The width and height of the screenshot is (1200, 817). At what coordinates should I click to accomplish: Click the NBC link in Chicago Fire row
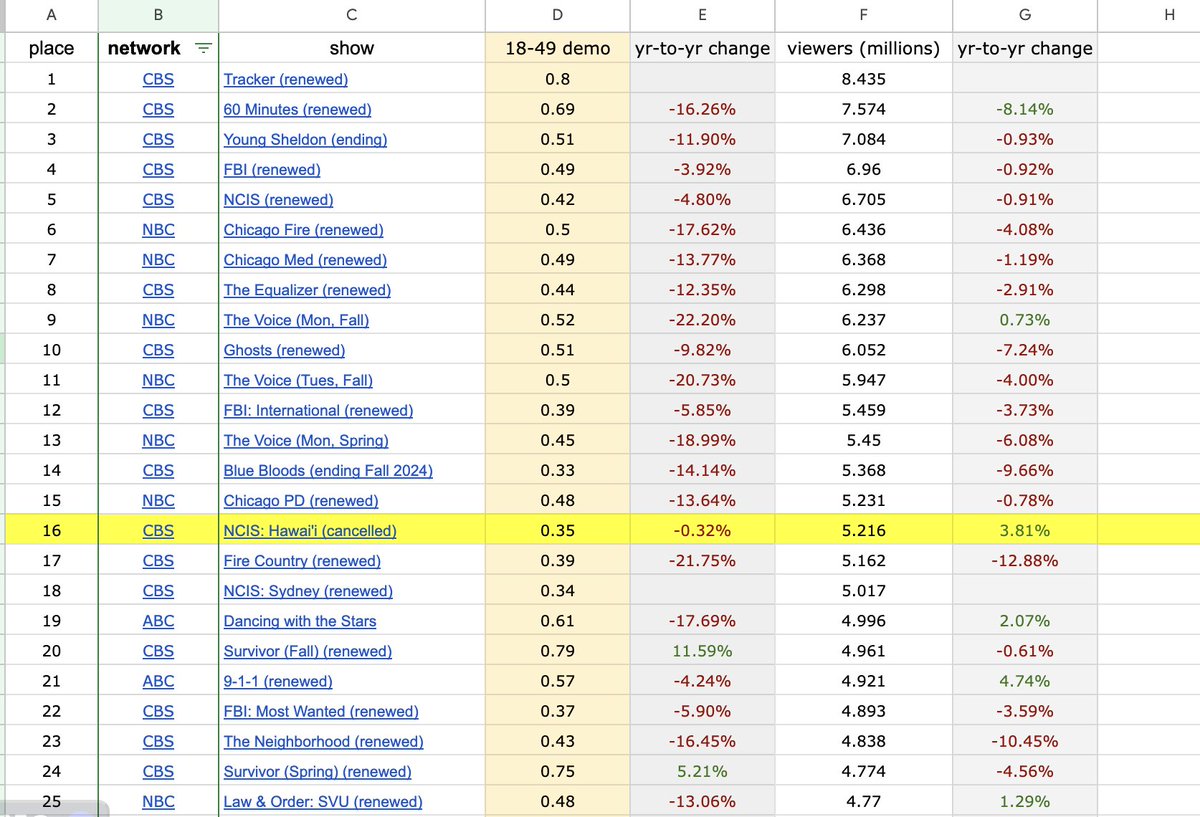[158, 229]
